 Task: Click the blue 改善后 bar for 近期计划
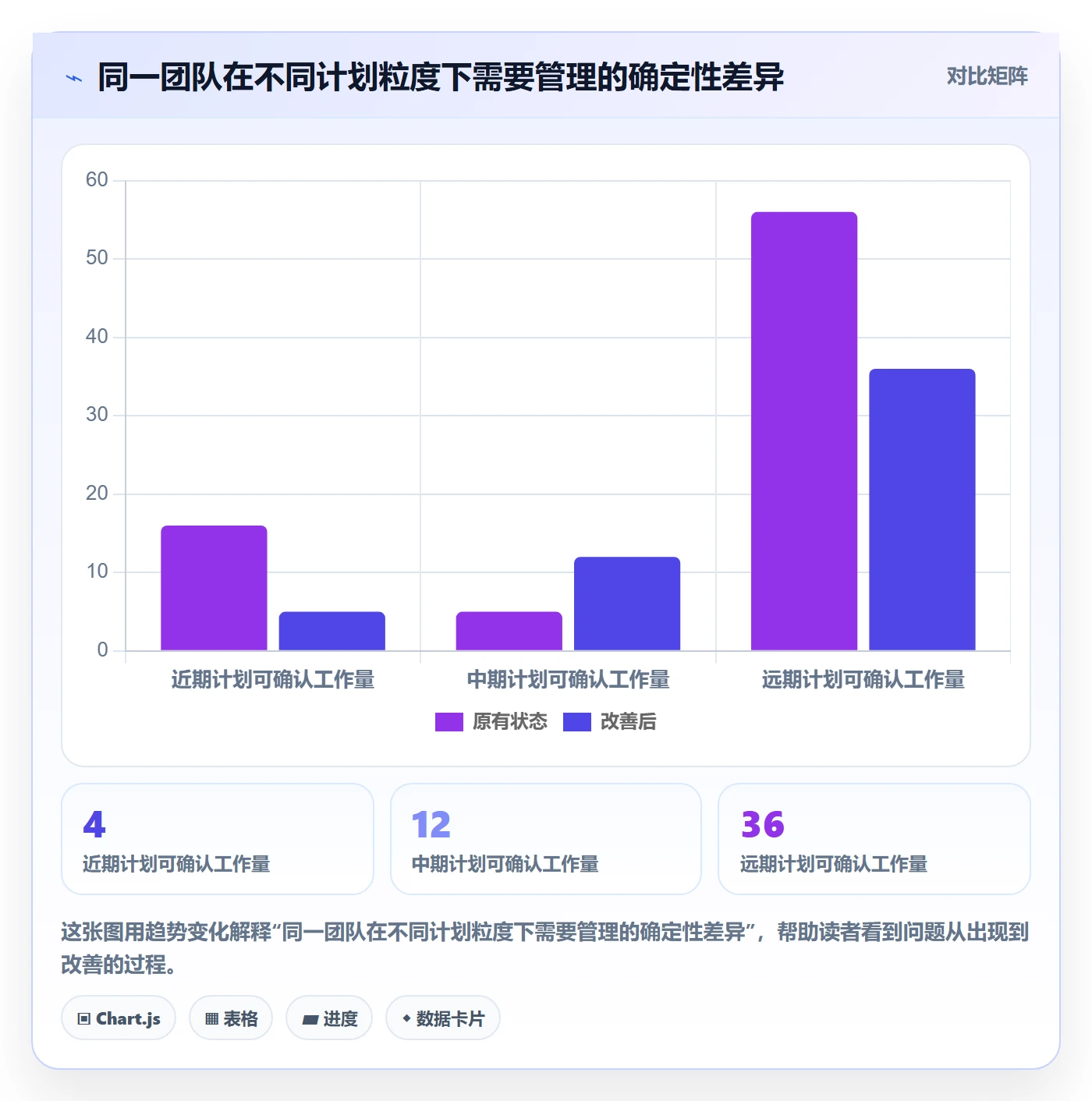(x=332, y=631)
